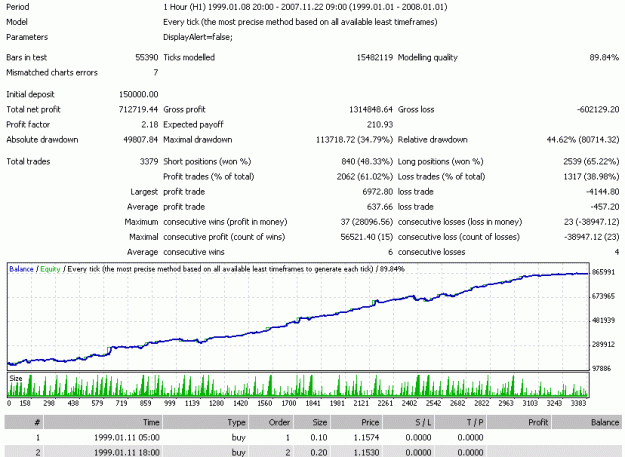
Task: Click average loss trade value -457.20
Action: [x=605, y=207]
